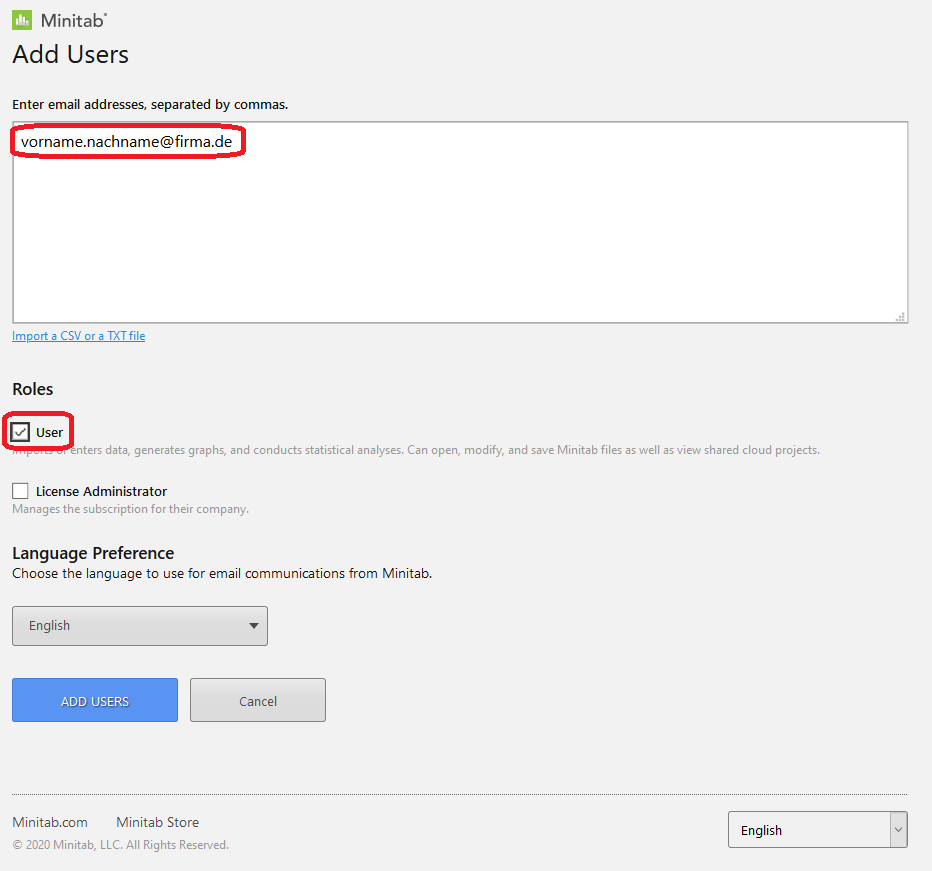The width and height of the screenshot is (932, 871).
Task: Click the Minitab logo icon
Action: point(22,20)
